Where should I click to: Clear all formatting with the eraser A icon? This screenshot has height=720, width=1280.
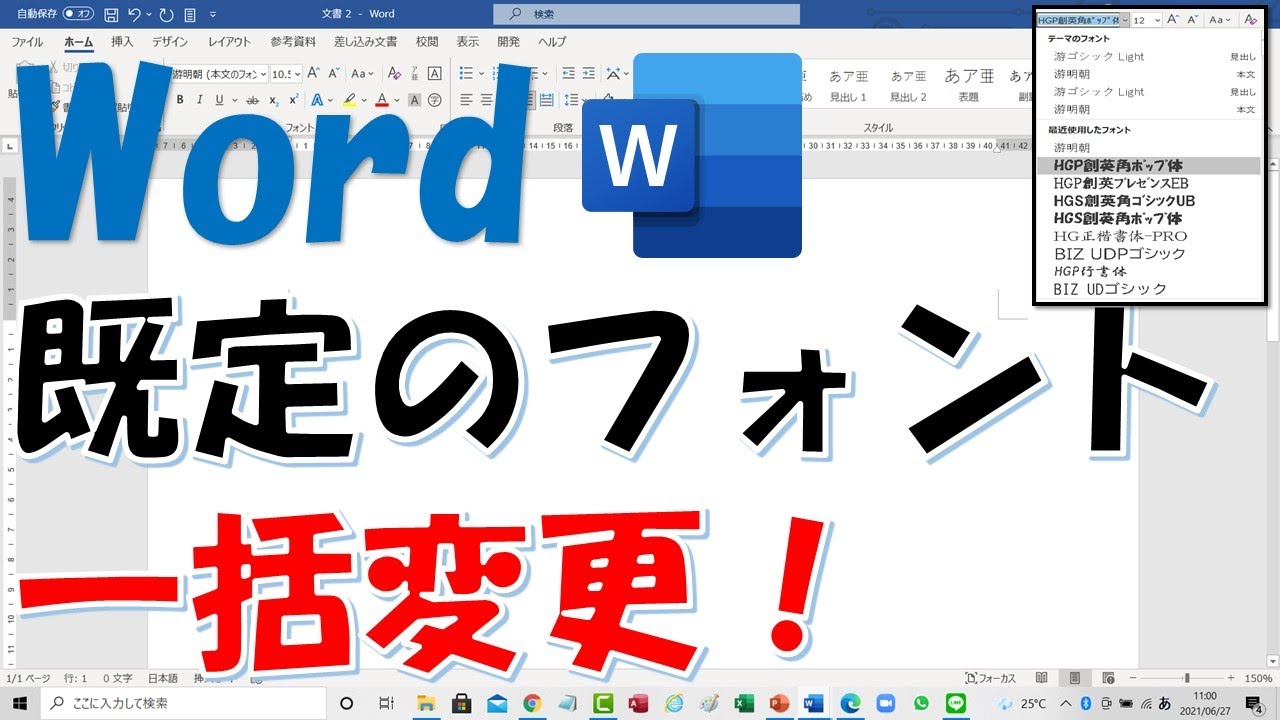click(x=394, y=74)
